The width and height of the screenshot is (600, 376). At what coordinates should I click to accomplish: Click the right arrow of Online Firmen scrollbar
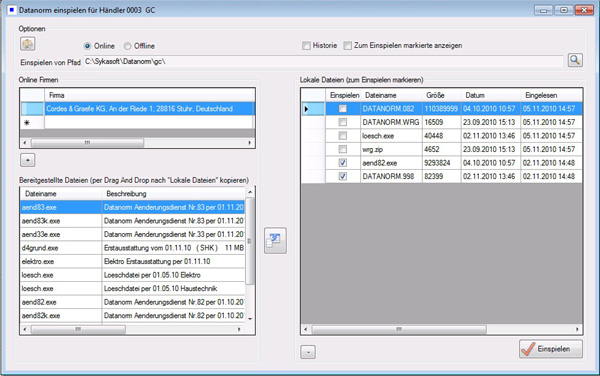click(x=249, y=143)
